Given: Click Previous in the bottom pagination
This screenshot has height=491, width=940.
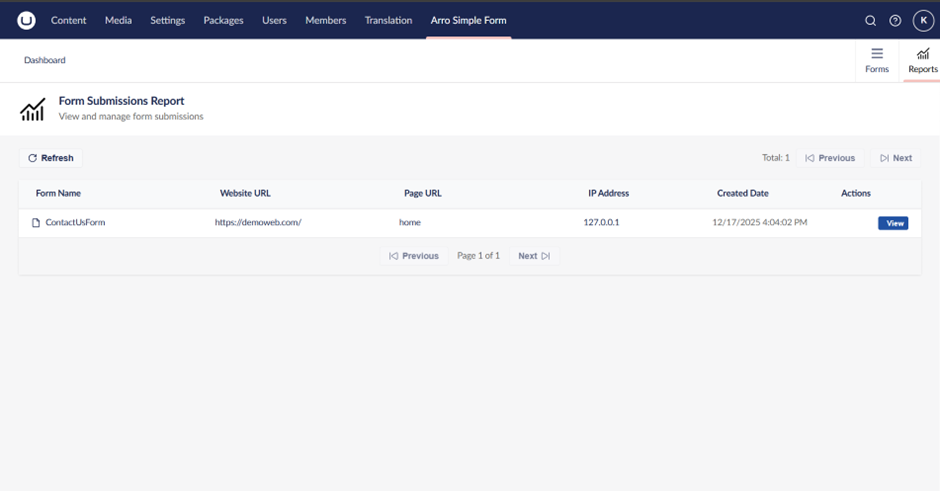Looking at the screenshot, I should (414, 256).
